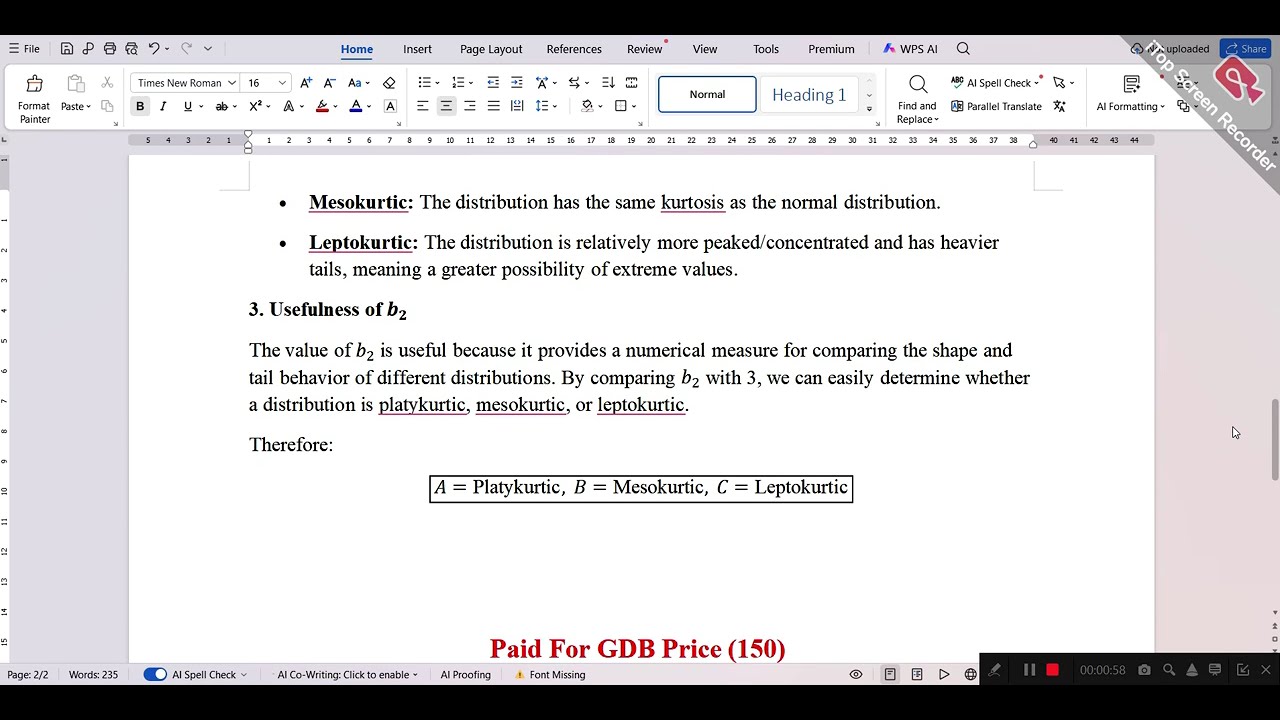Expand the line spacing dropdown

click(x=555, y=106)
